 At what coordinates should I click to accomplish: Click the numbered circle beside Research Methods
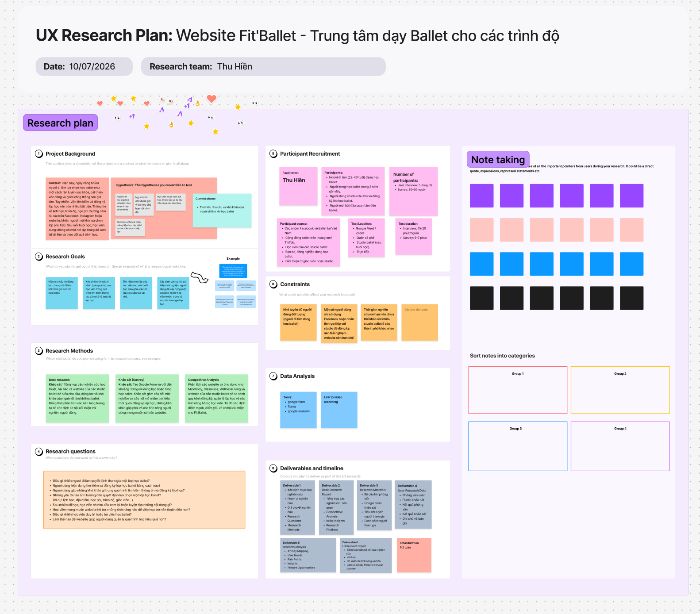click(x=39, y=351)
